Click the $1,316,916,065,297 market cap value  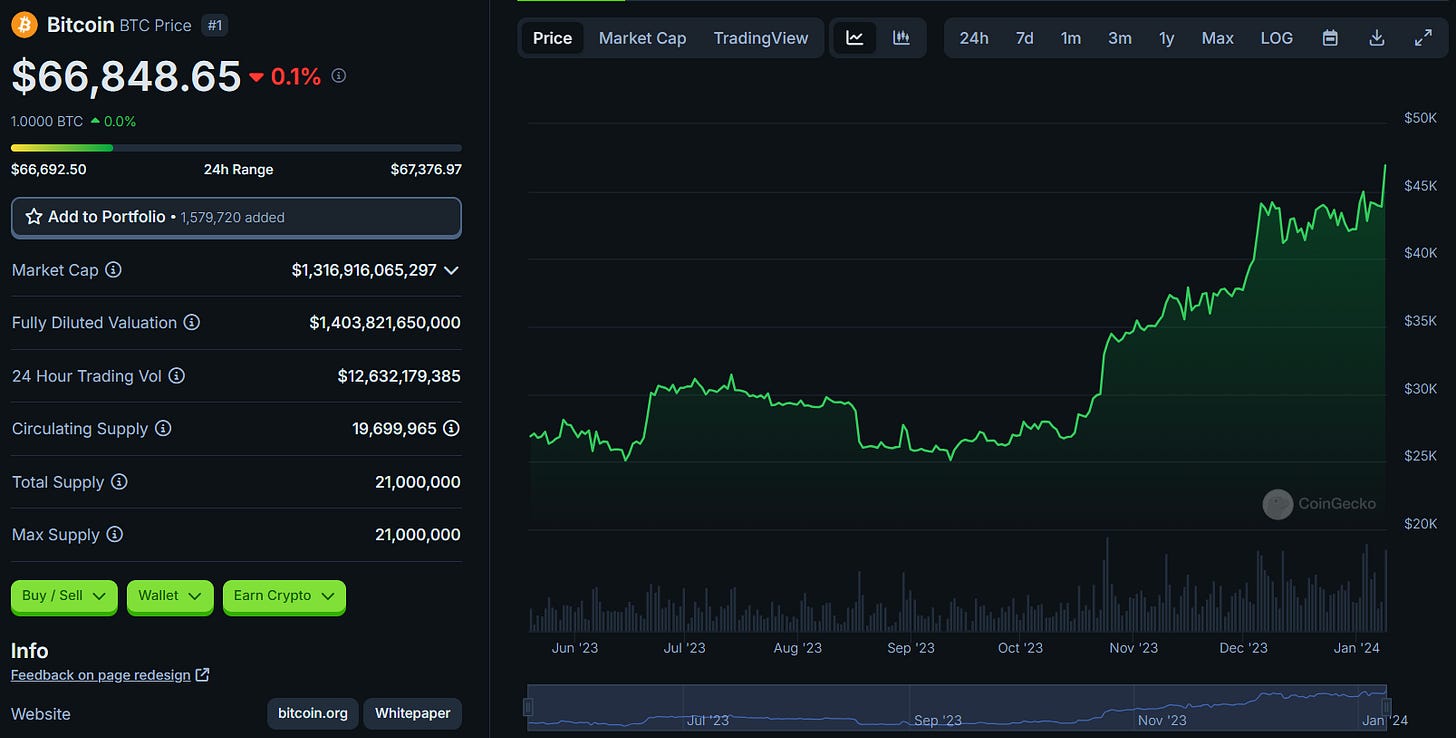pyautogui.click(x=364, y=270)
